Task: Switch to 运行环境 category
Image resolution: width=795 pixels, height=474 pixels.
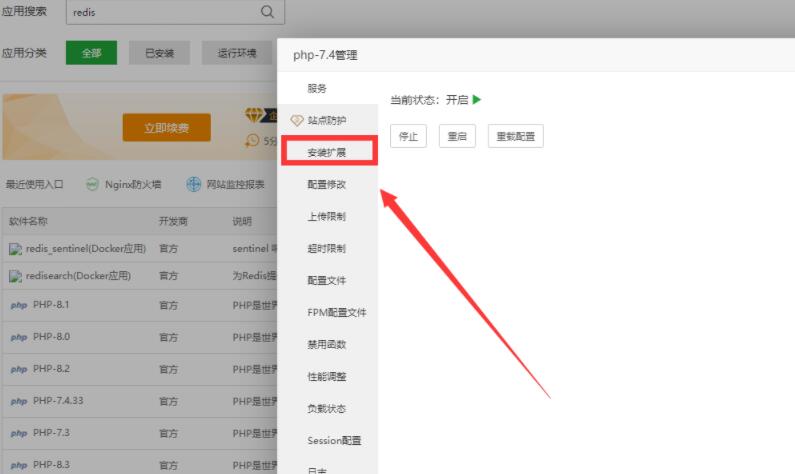Action: coord(236,53)
